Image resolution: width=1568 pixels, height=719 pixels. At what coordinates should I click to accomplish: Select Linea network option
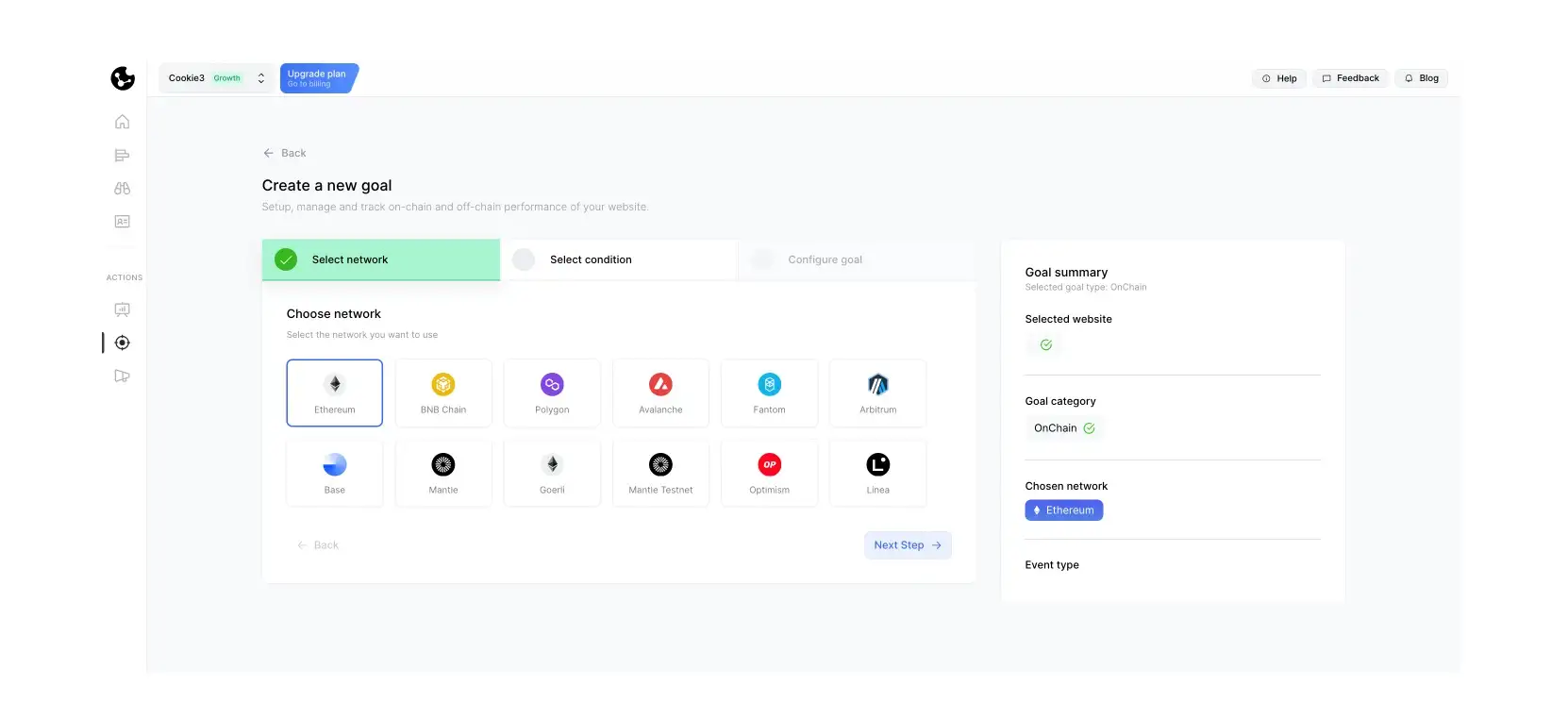point(877,474)
